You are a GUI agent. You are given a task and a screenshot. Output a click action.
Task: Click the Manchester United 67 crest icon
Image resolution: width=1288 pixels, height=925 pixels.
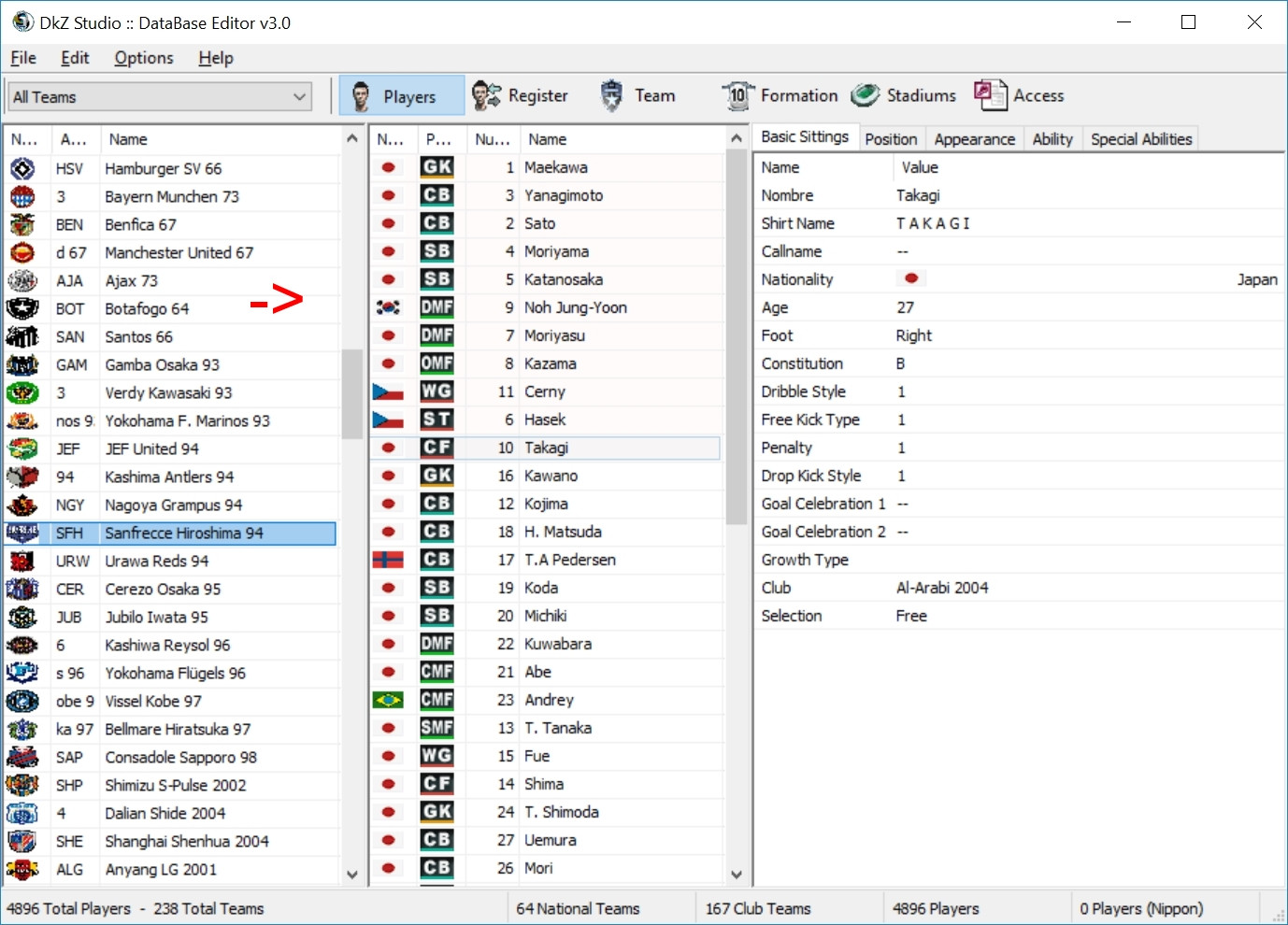tap(22, 253)
